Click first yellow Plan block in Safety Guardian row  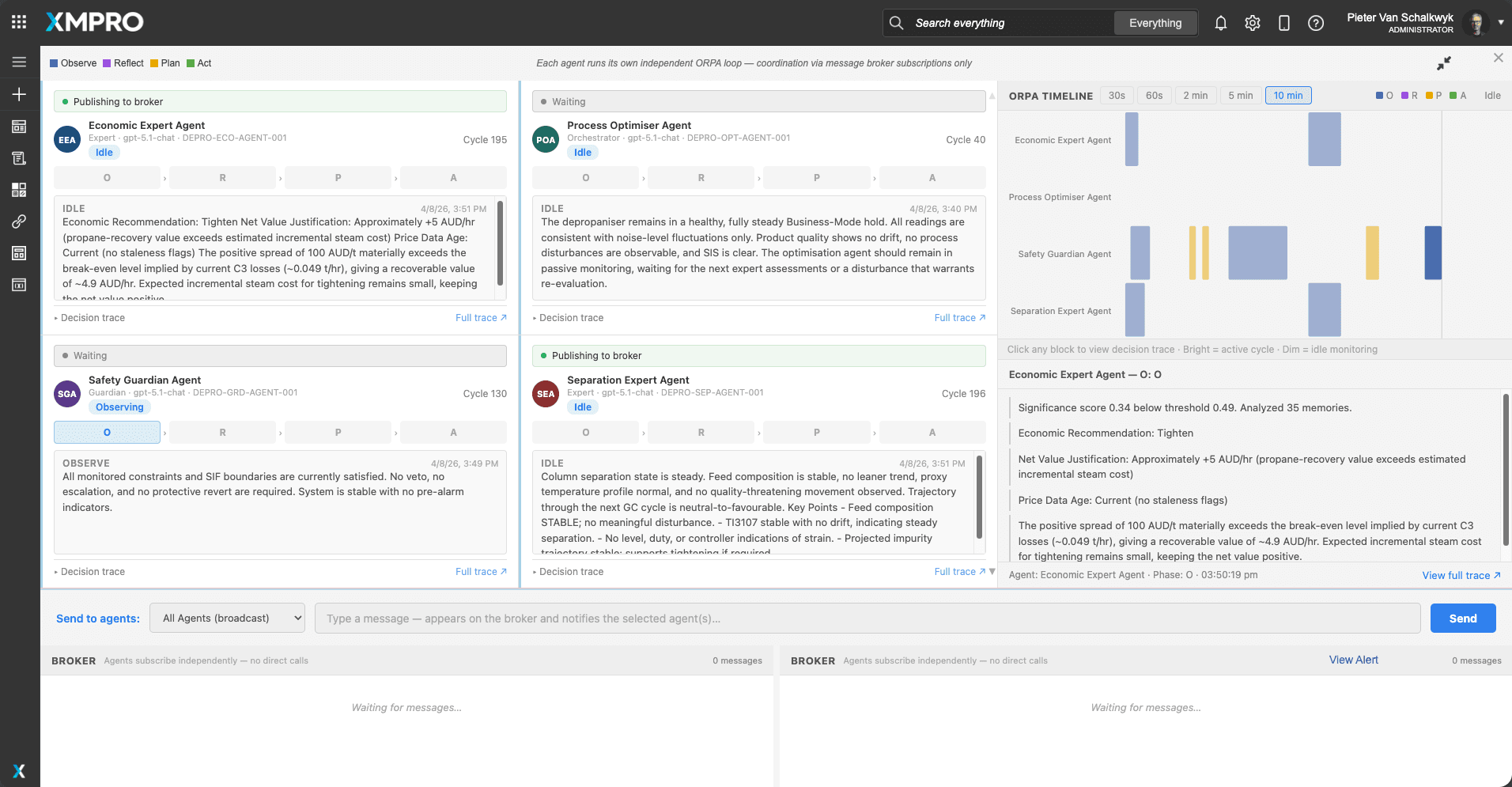pyautogui.click(x=1192, y=253)
